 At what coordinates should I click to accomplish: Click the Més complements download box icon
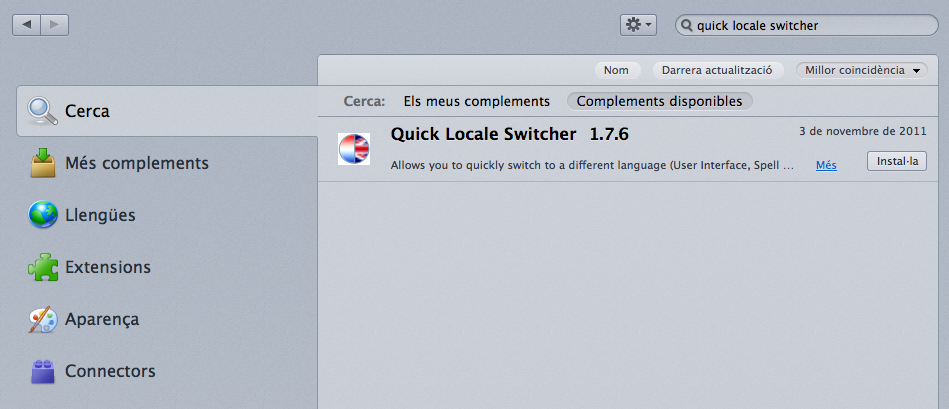pos(43,163)
